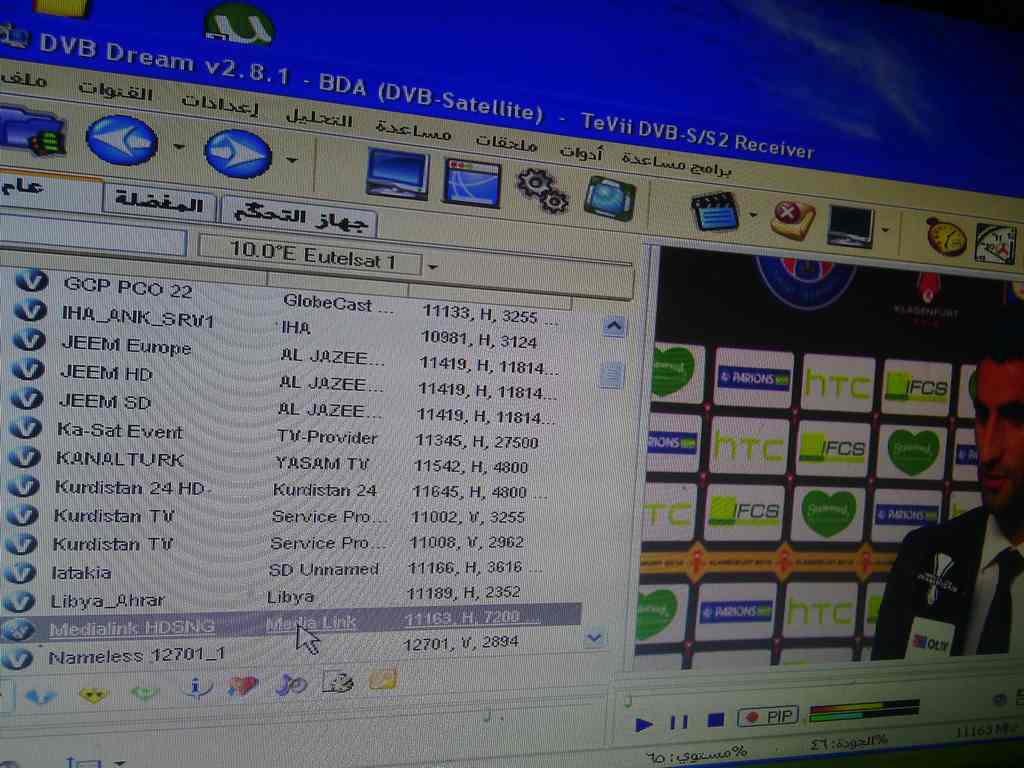Click the picture edit bottom toolbar icon
The image size is (1024, 768).
[338, 682]
